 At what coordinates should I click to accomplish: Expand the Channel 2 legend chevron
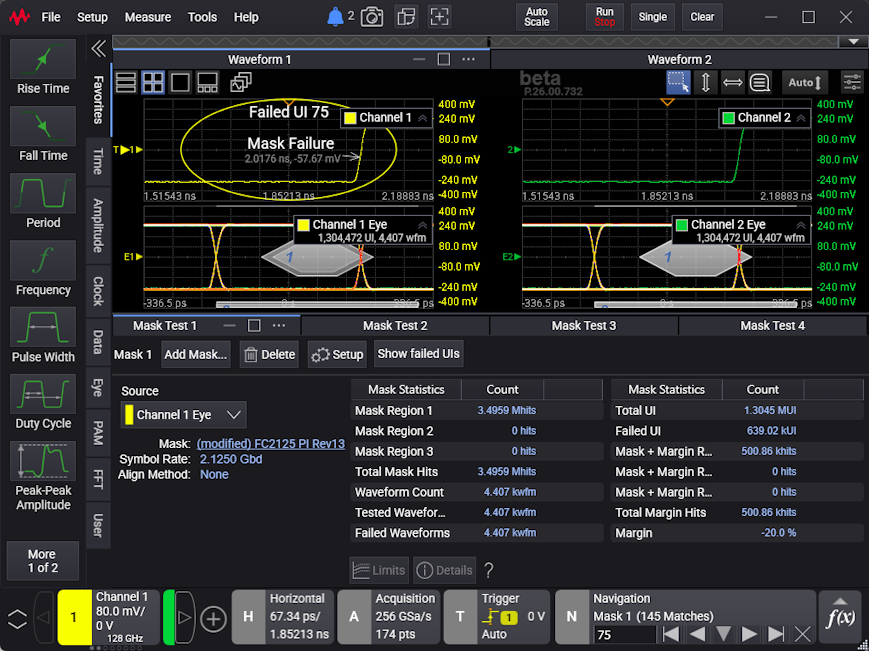click(x=802, y=118)
